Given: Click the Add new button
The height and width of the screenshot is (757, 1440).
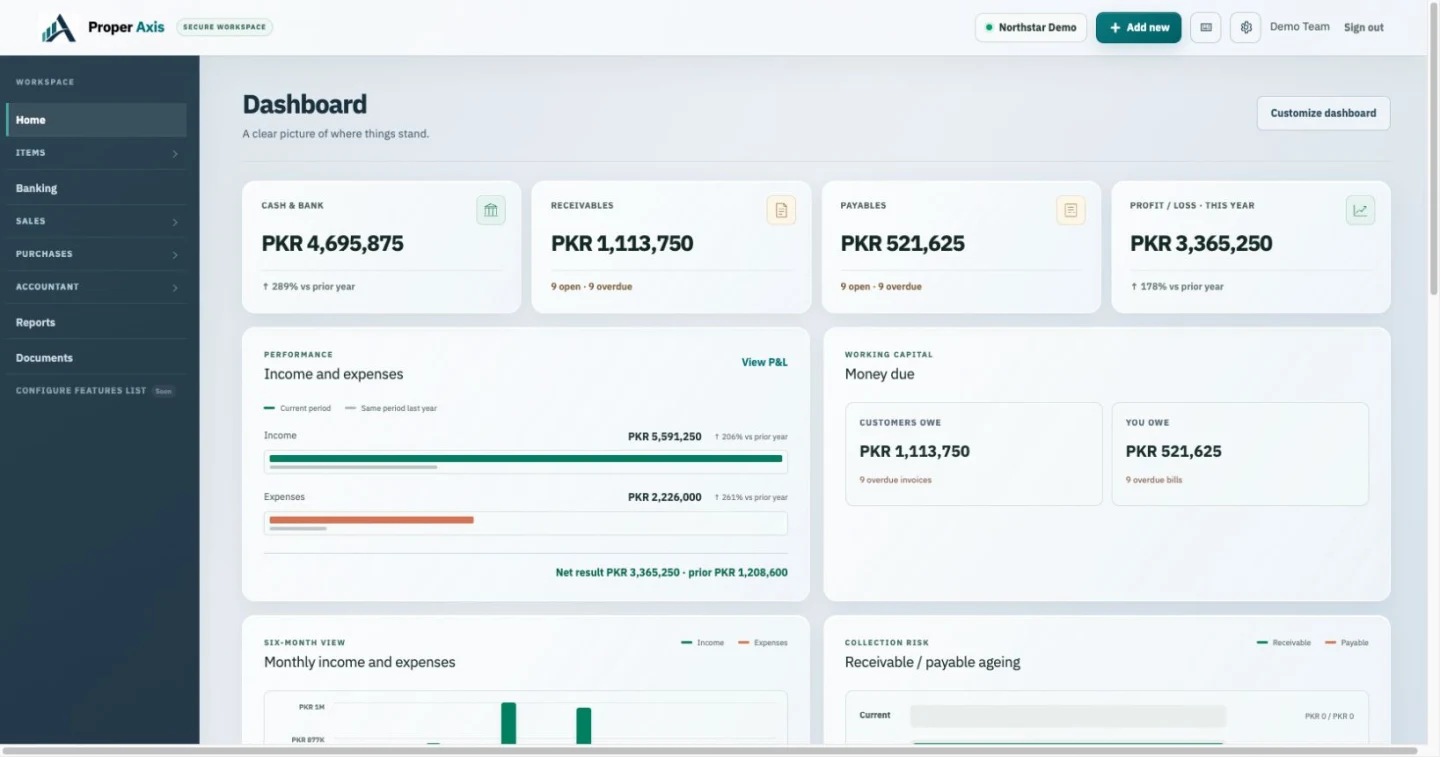Looking at the screenshot, I should (x=1139, y=28).
